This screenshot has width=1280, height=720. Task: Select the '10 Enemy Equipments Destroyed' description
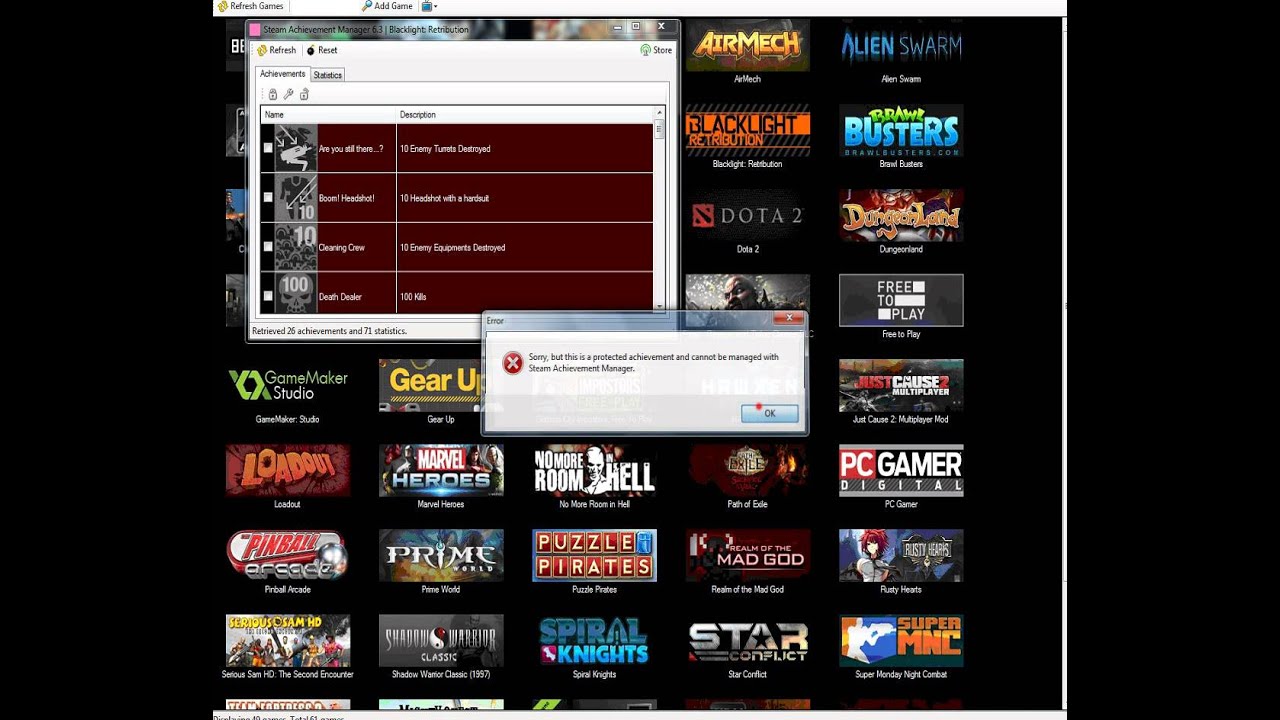click(x=452, y=247)
